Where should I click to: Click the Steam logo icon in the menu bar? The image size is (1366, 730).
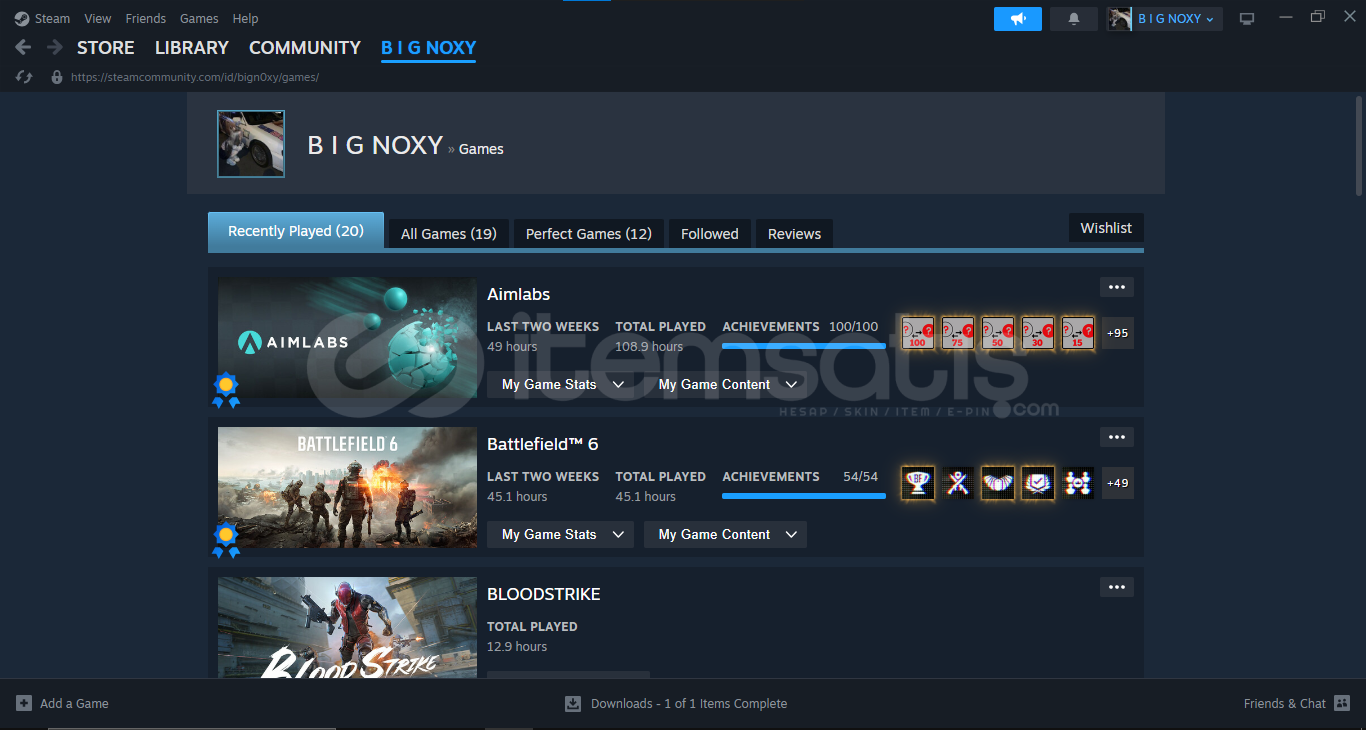click(22, 19)
